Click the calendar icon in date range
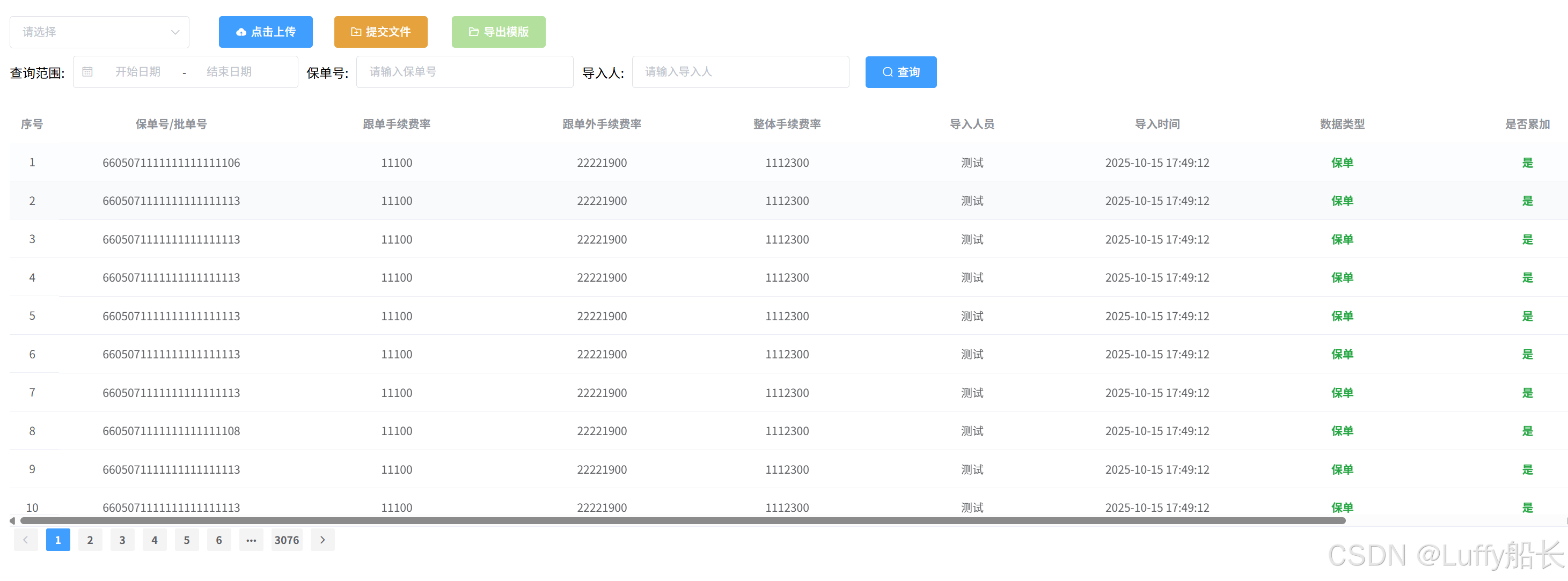This screenshot has height=581, width=1568. [87, 72]
